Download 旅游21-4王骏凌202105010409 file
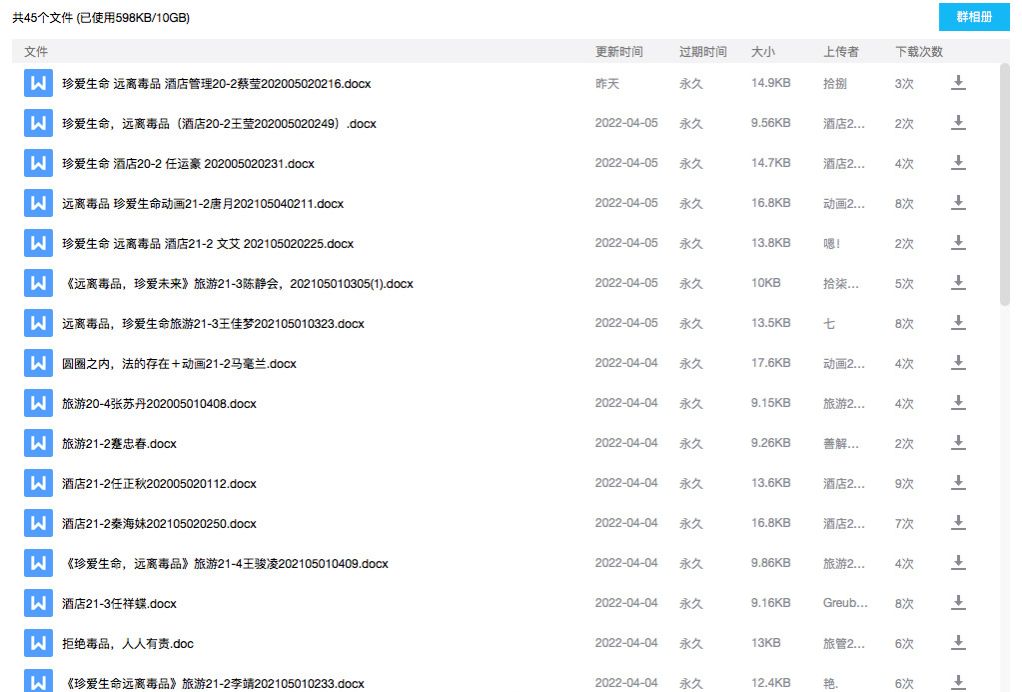Viewport: 1022px width, 692px height. (958, 563)
